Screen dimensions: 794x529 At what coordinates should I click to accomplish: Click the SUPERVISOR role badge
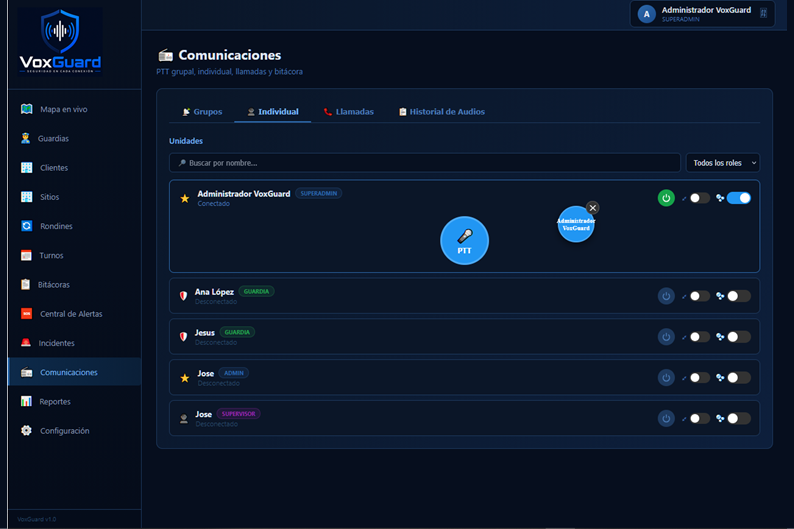point(239,414)
